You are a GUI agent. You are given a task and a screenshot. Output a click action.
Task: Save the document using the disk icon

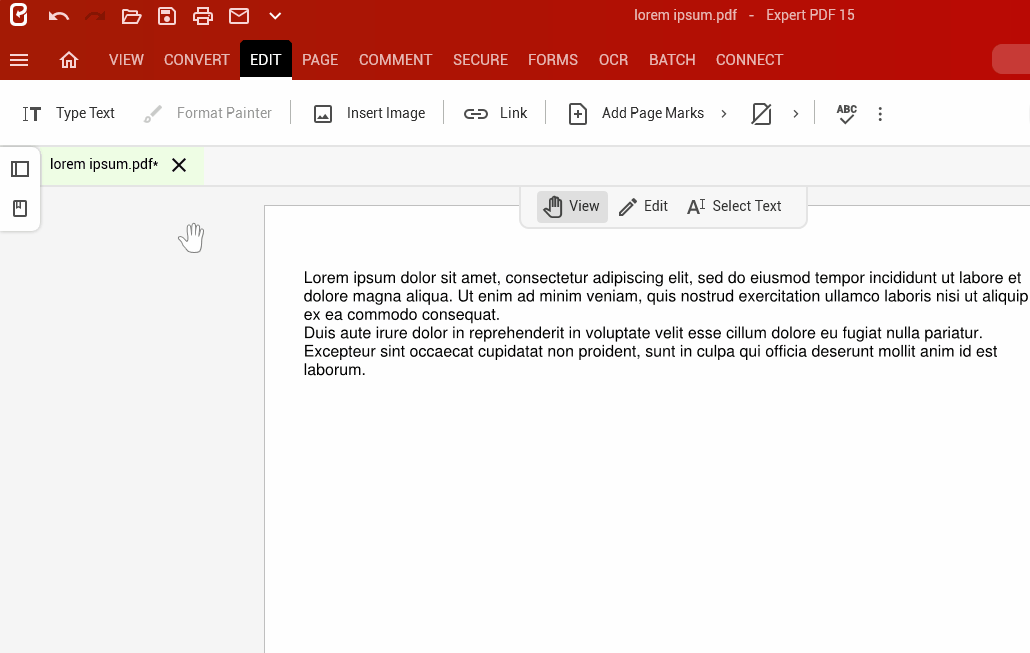167,16
